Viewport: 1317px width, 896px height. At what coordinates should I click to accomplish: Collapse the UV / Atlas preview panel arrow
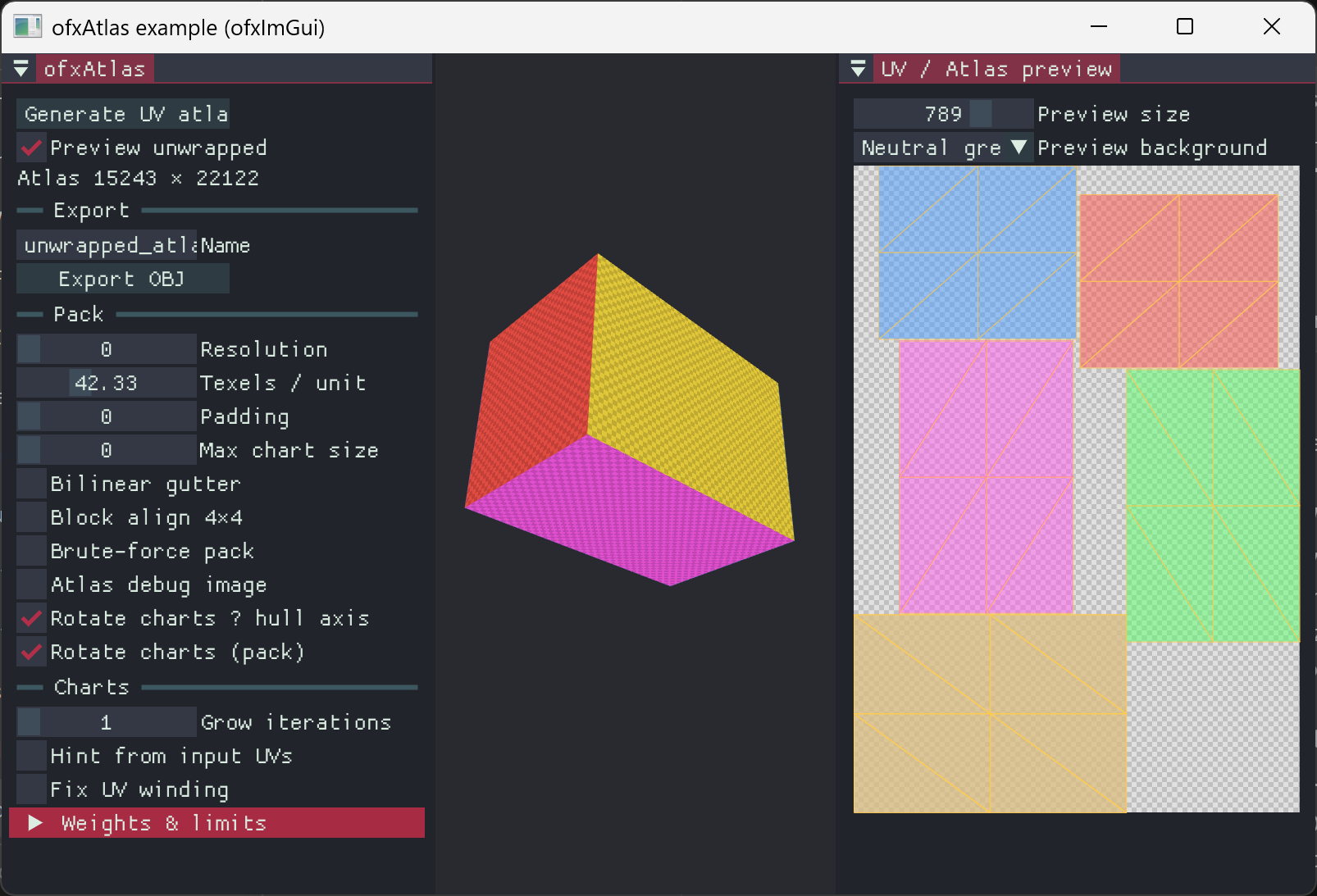(x=858, y=69)
